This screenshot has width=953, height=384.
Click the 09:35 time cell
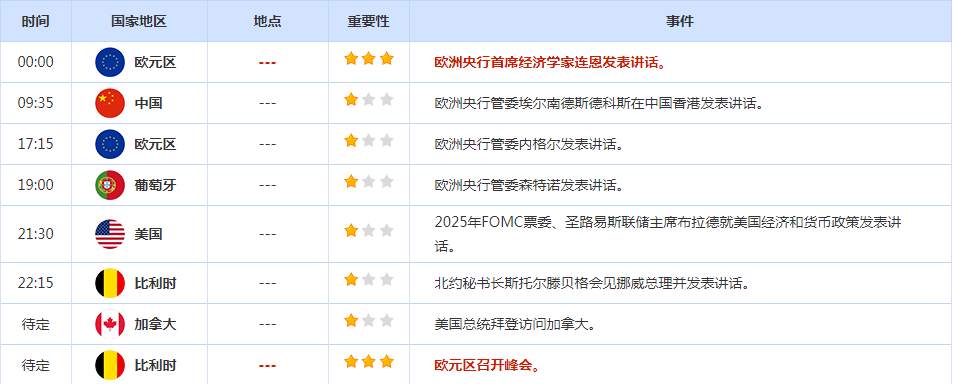pos(35,103)
